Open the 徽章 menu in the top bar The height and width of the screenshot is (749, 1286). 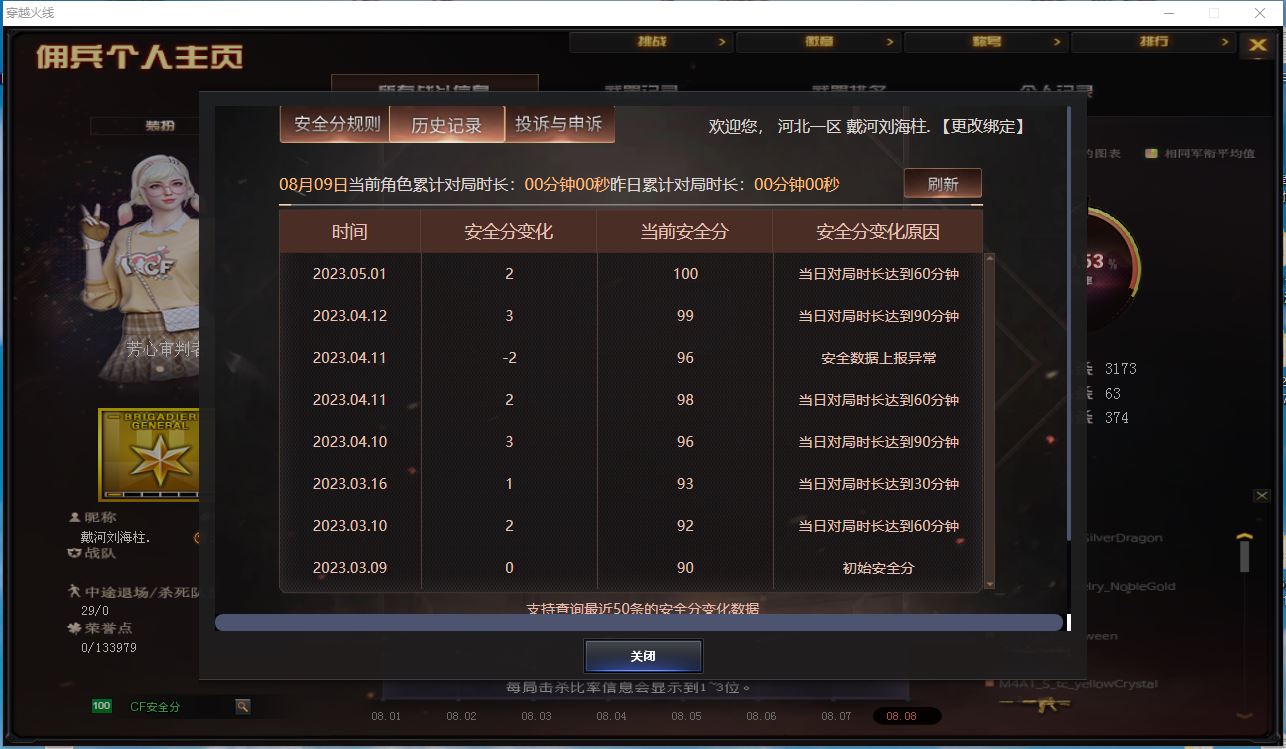click(x=818, y=42)
